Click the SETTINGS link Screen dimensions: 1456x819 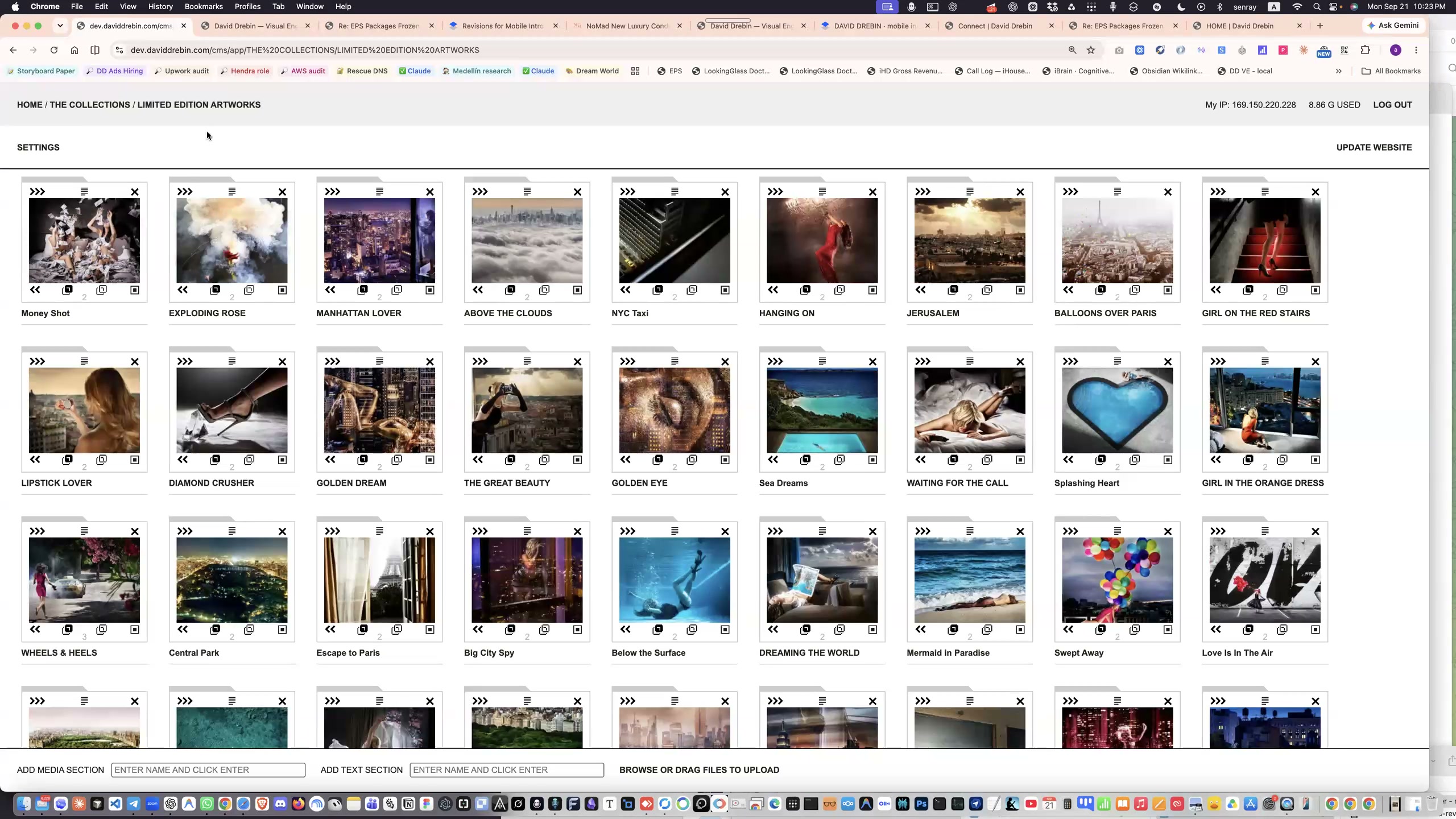tap(38, 147)
